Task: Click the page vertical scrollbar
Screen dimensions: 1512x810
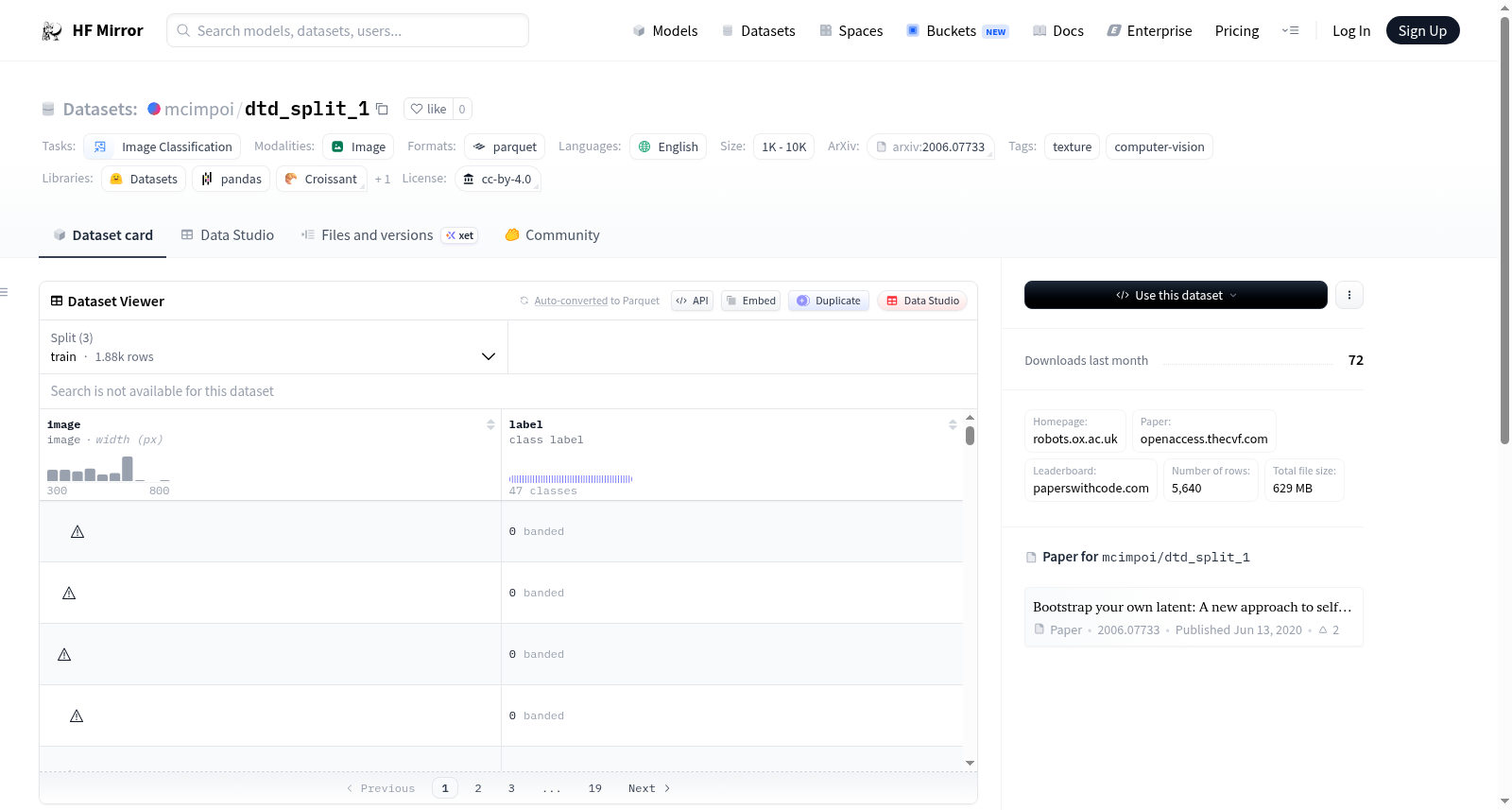Action: pyautogui.click(x=1505, y=231)
